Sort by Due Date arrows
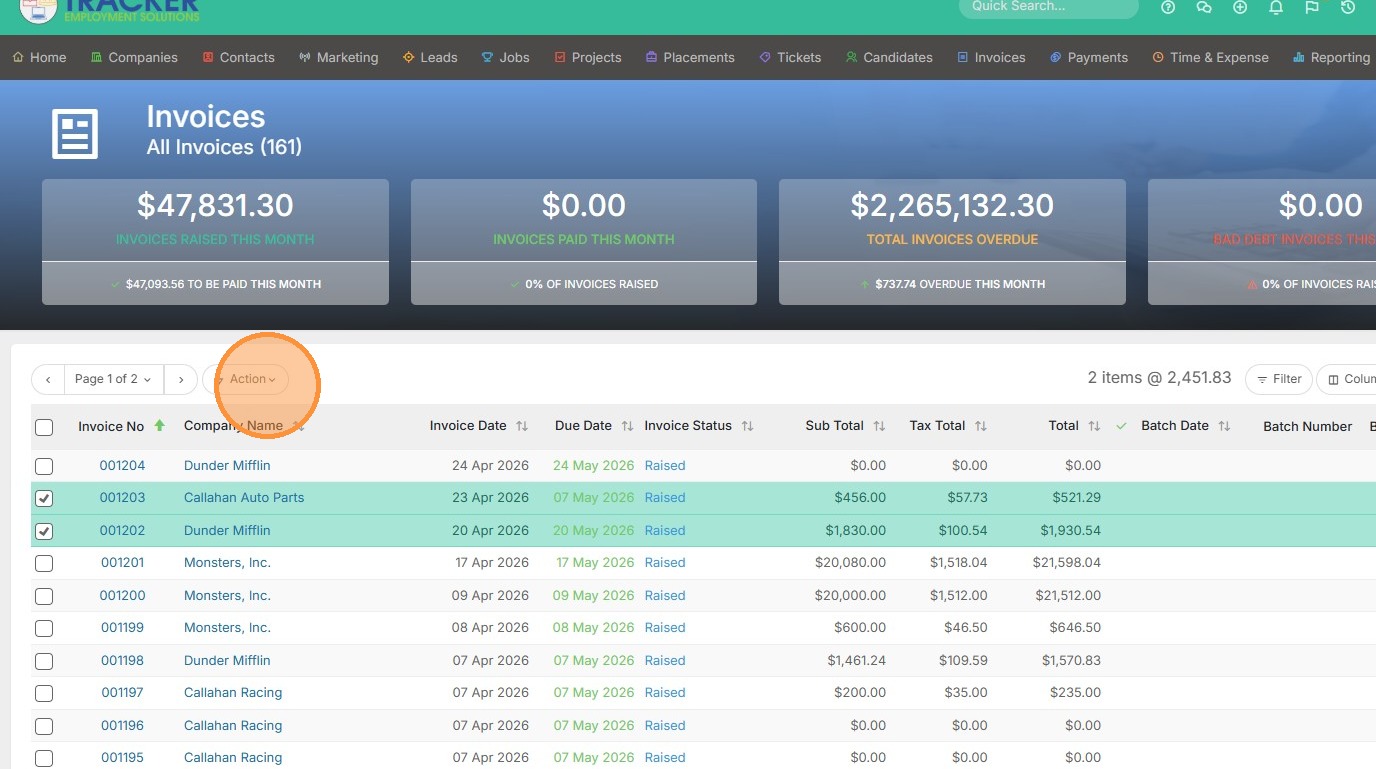The image size is (1376, 769). click(x=627, y=426)
